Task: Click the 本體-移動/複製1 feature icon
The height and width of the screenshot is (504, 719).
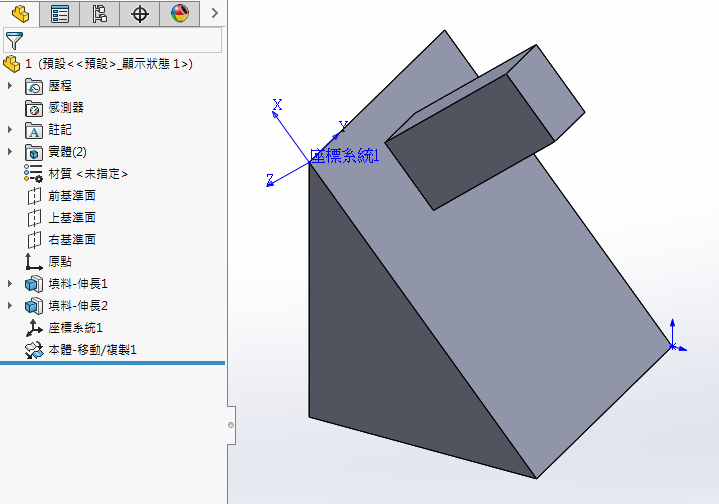Action: tap(33, 350)
